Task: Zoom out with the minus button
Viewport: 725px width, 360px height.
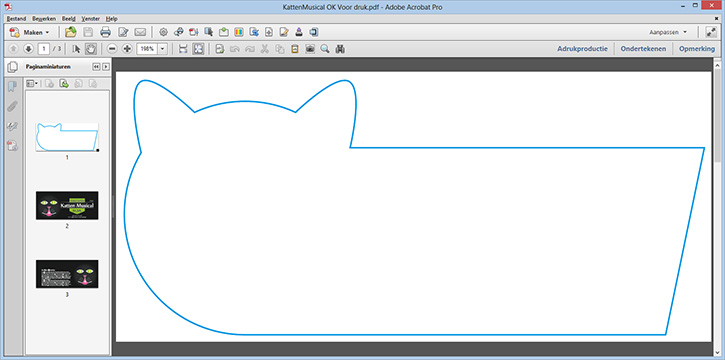Action: (x=112, y=49)
